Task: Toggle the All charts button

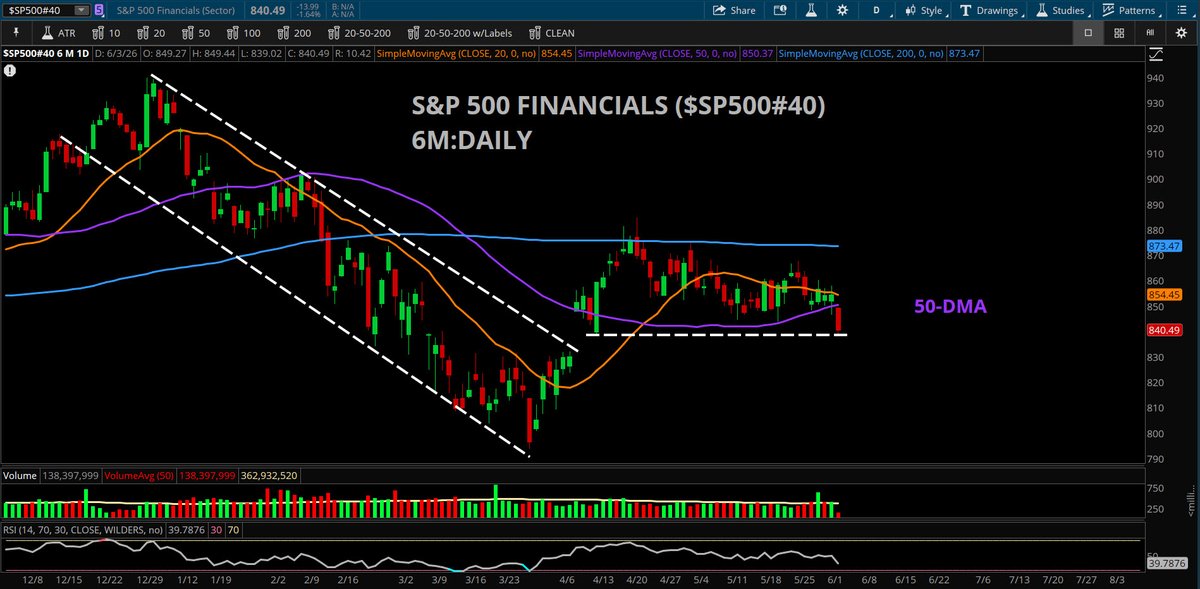Action: pyautogui.click(x=1149, y=33)
